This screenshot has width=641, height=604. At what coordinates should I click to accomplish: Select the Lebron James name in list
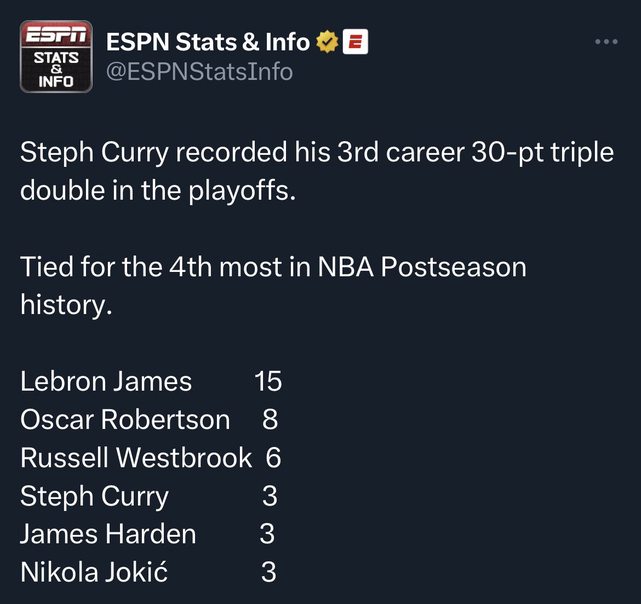point(106,382)
